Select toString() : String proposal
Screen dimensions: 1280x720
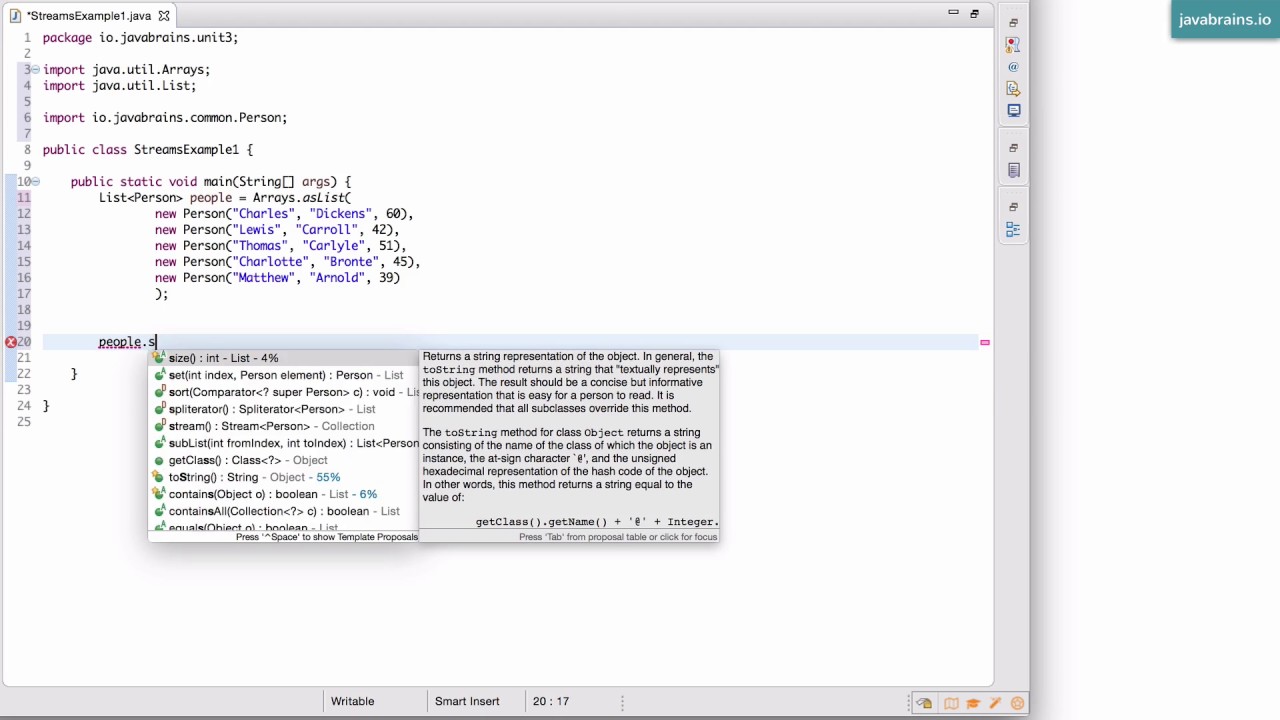pyautogui.click(x=284, y=477)
